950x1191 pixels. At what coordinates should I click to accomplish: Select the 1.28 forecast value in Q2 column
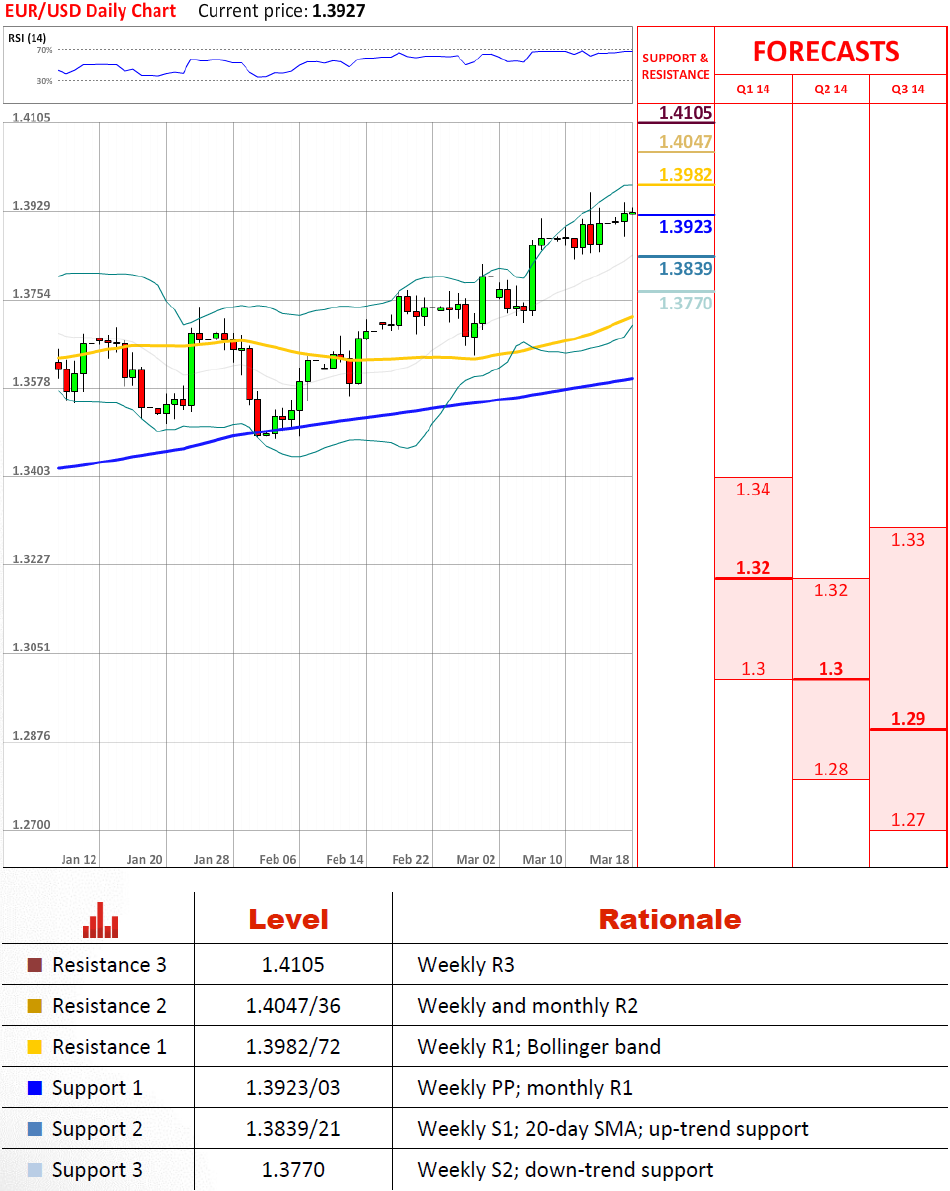(x=830, y=769)
